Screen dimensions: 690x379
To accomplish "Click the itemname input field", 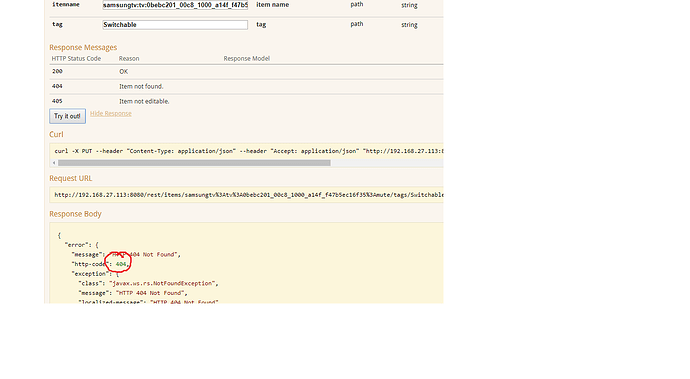I will click(175, 5).
